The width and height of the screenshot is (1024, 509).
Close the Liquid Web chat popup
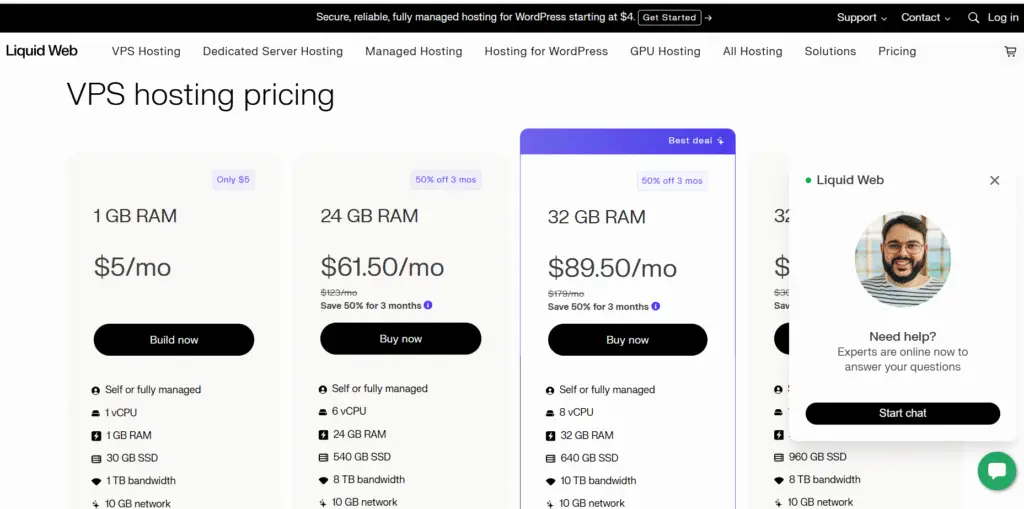[x=994, y=181]
